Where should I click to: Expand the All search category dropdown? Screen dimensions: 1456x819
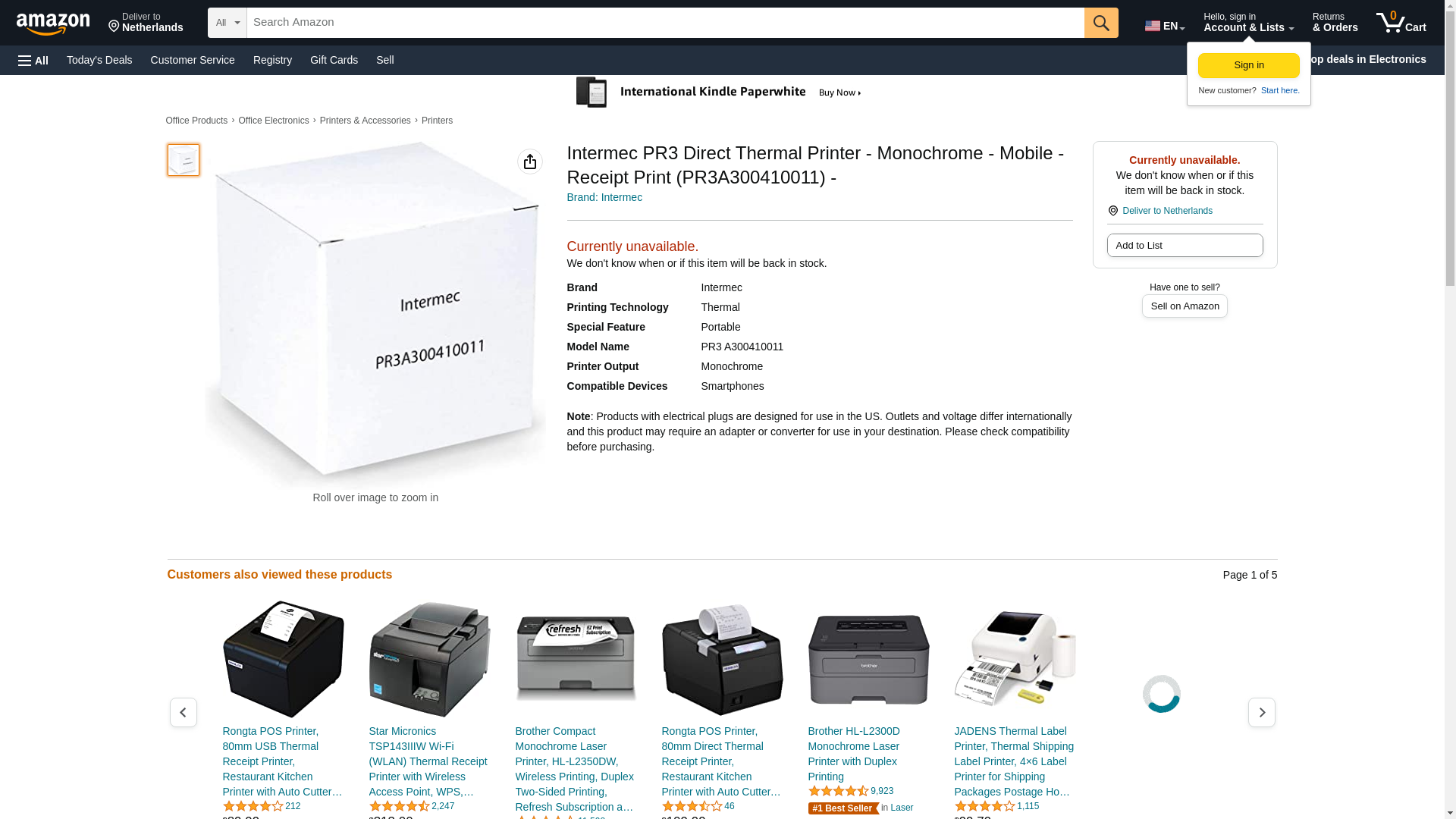click(227, 23)
